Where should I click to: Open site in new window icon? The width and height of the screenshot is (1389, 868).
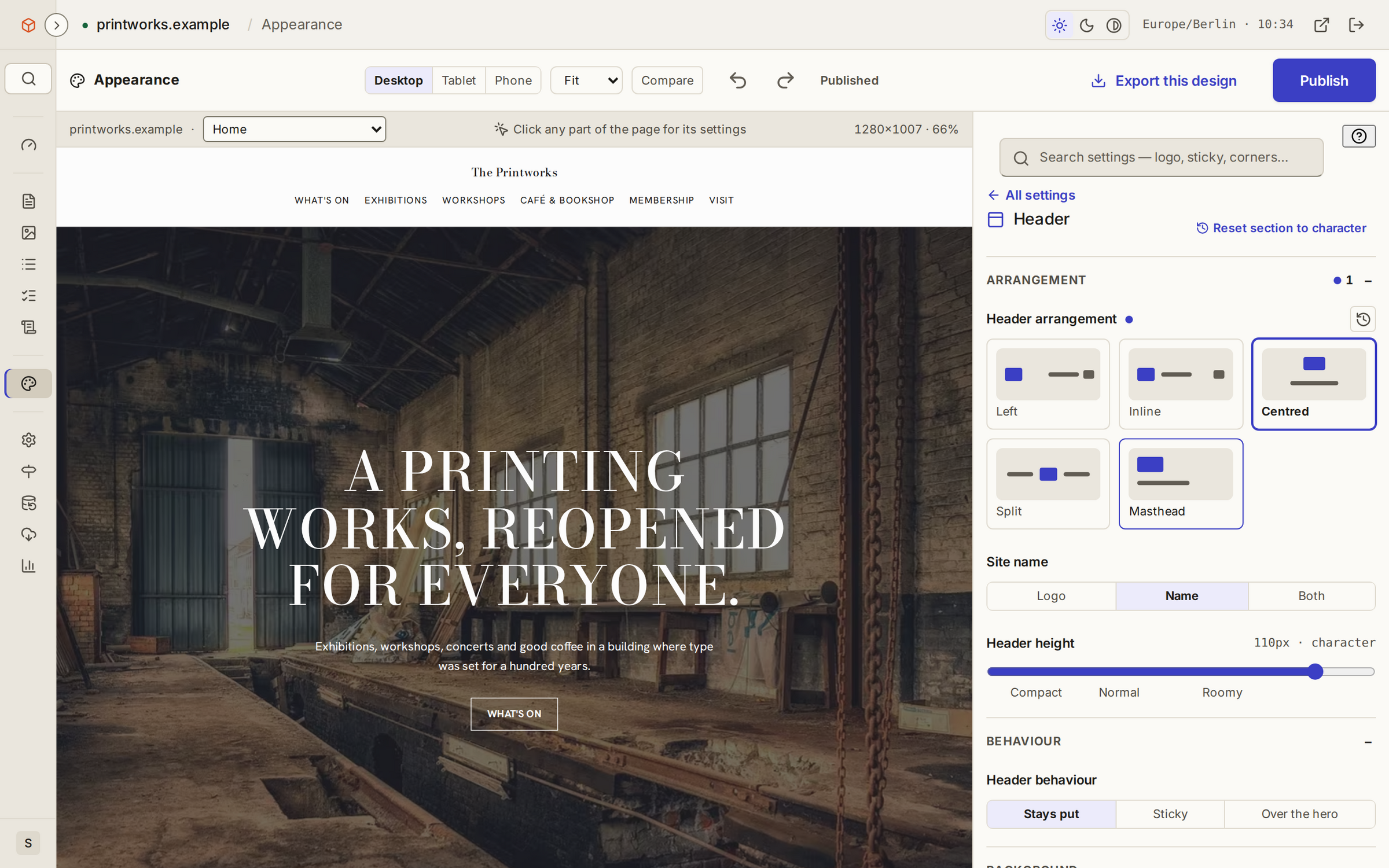pos(1321,25)
